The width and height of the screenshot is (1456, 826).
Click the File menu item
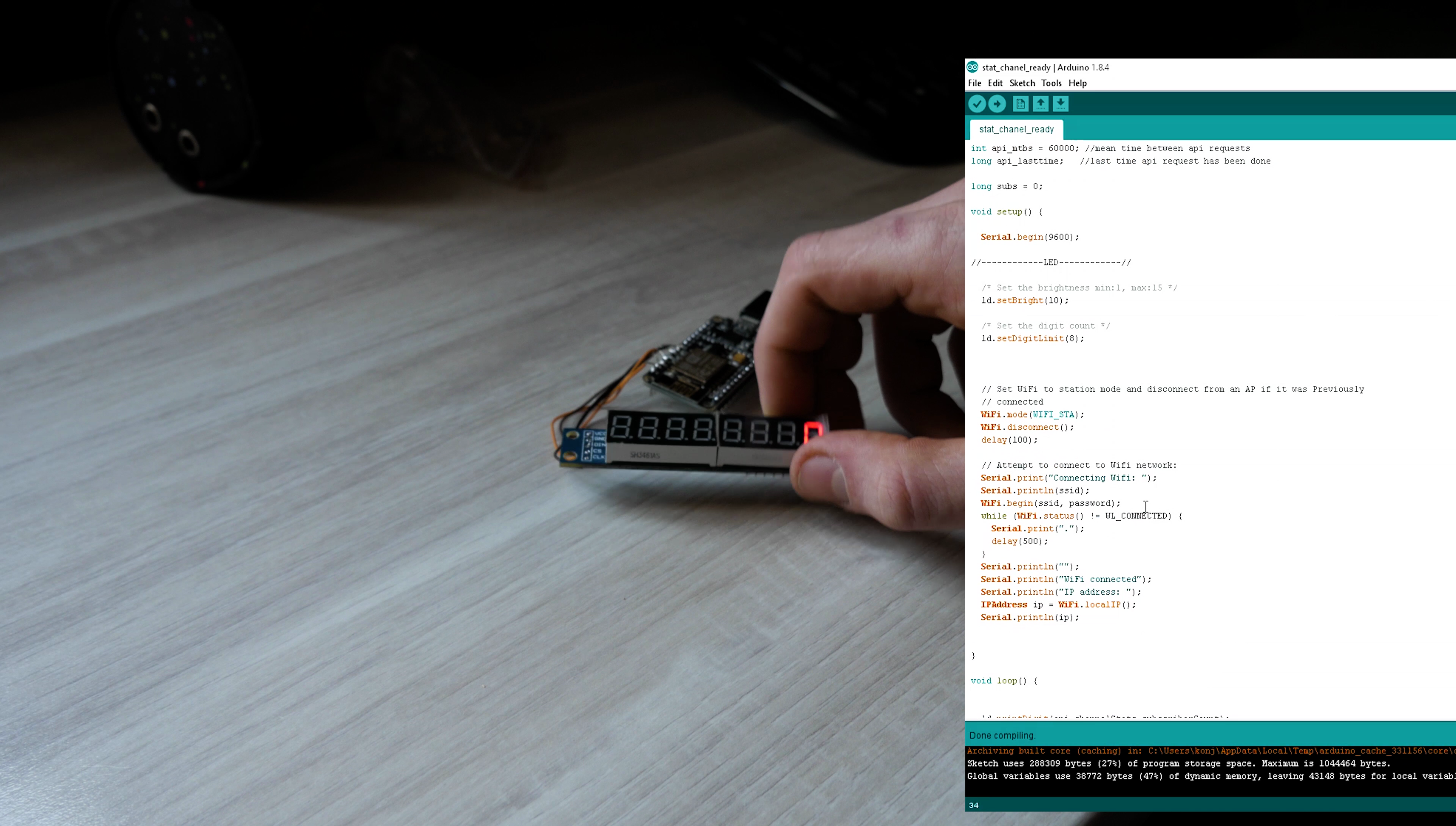tap(975, 83)
